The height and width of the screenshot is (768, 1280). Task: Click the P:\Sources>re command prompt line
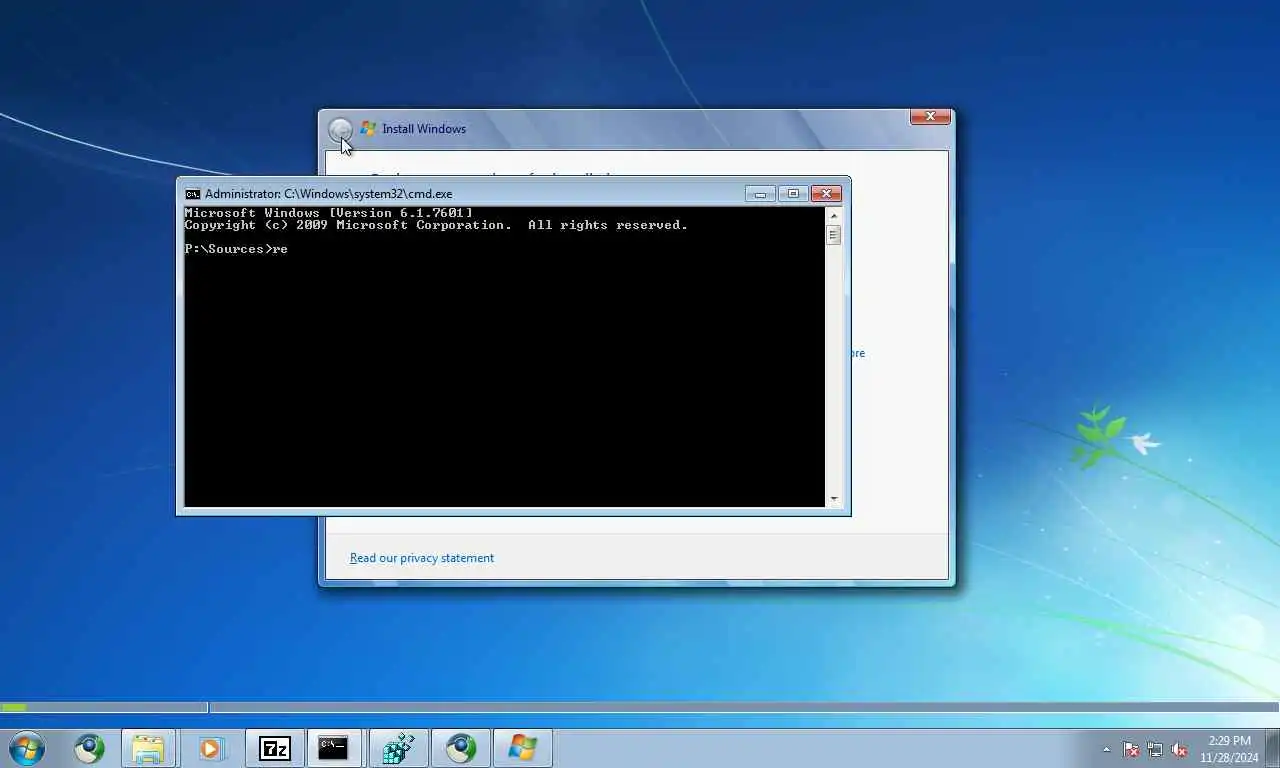click(x=236, y=249)
